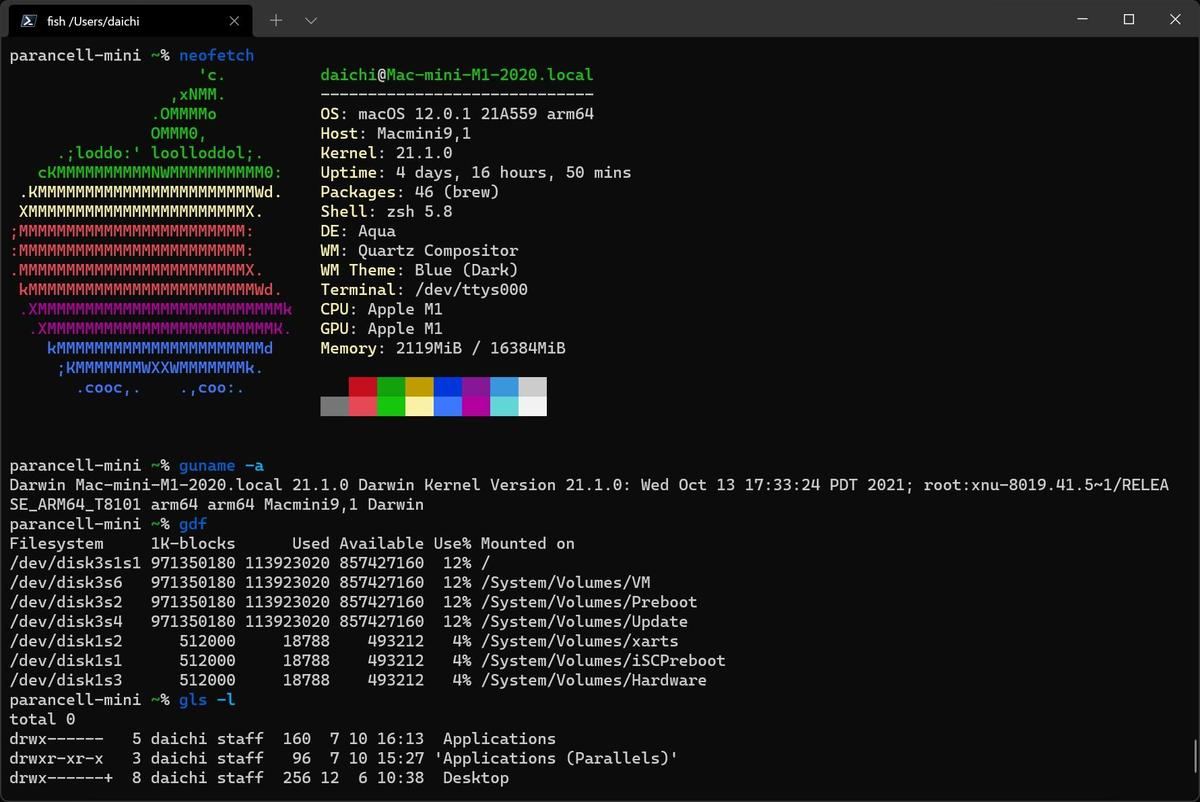Image resolution: width=1200 pixels, height=802 pixels.
Task: Click the 'DE: Aqua' line
Action: [358, 231]
